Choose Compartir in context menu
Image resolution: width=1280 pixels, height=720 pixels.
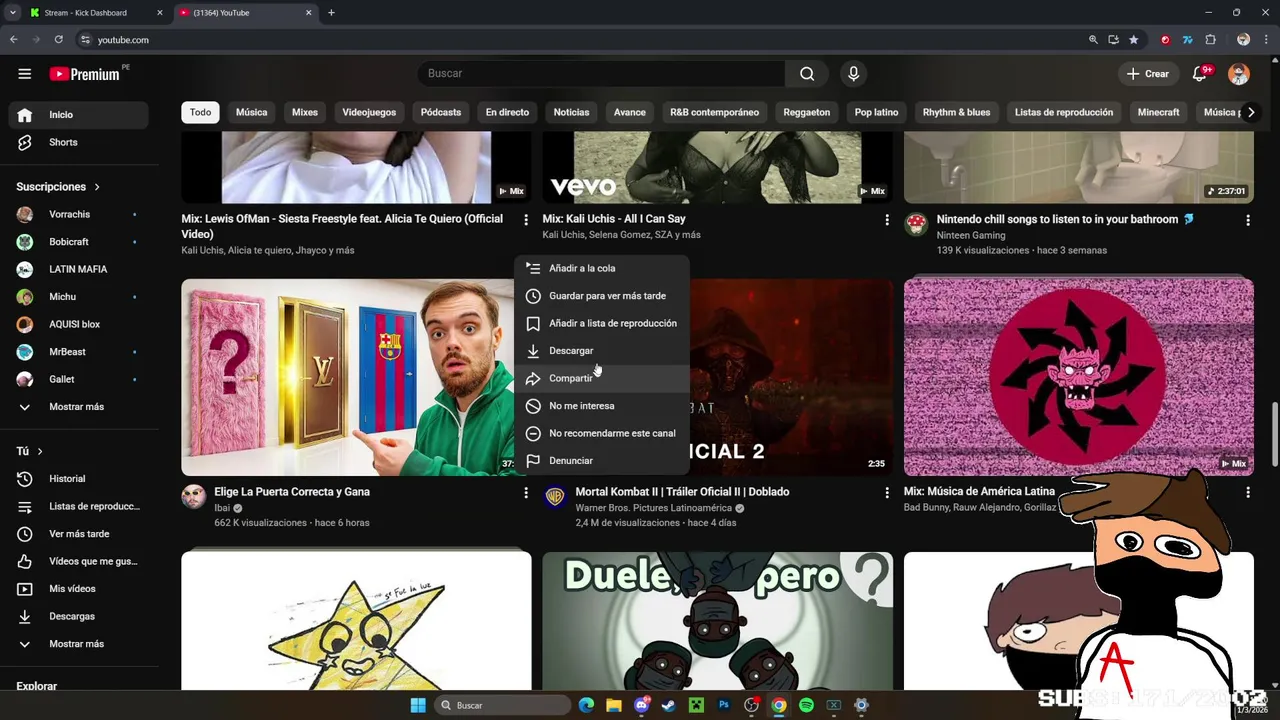pyautogui.click(x=602, y=378)
